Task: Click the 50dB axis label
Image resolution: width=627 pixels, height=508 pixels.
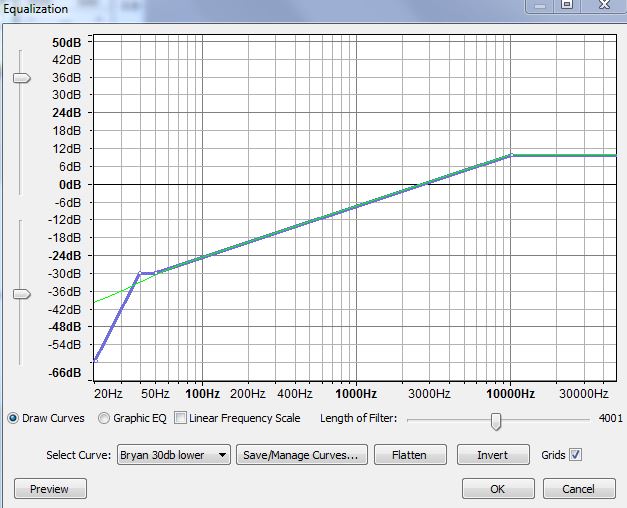Action: [67, 42]
